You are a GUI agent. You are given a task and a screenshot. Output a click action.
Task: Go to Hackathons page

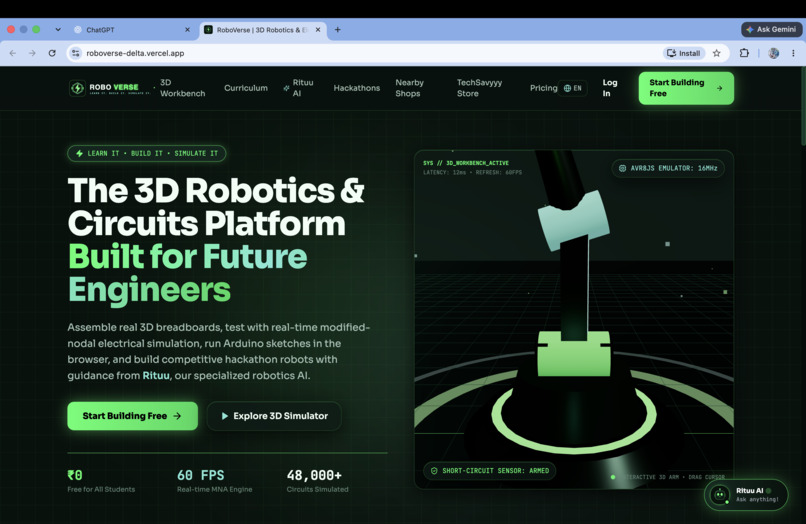(357, 88)
